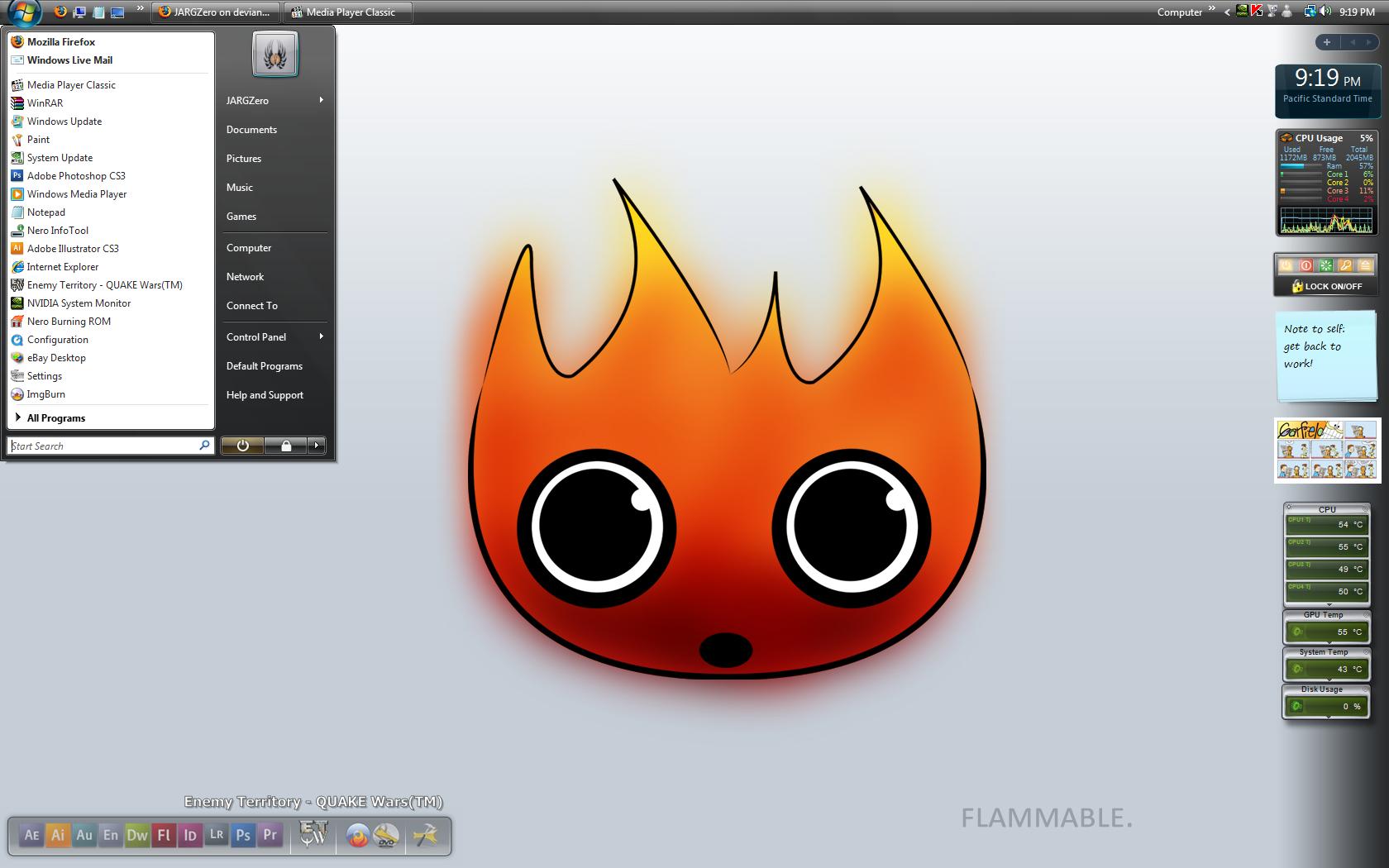This screenshot has height=868, width=1389.
Task: Click the network tray icon
Action: click(1310, 12)
